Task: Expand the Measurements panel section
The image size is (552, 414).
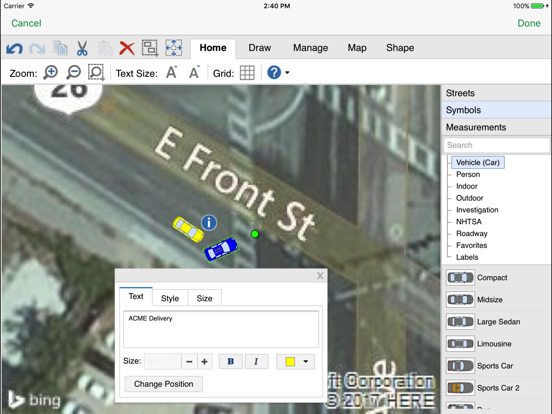Action: click(x=496, y=127)
